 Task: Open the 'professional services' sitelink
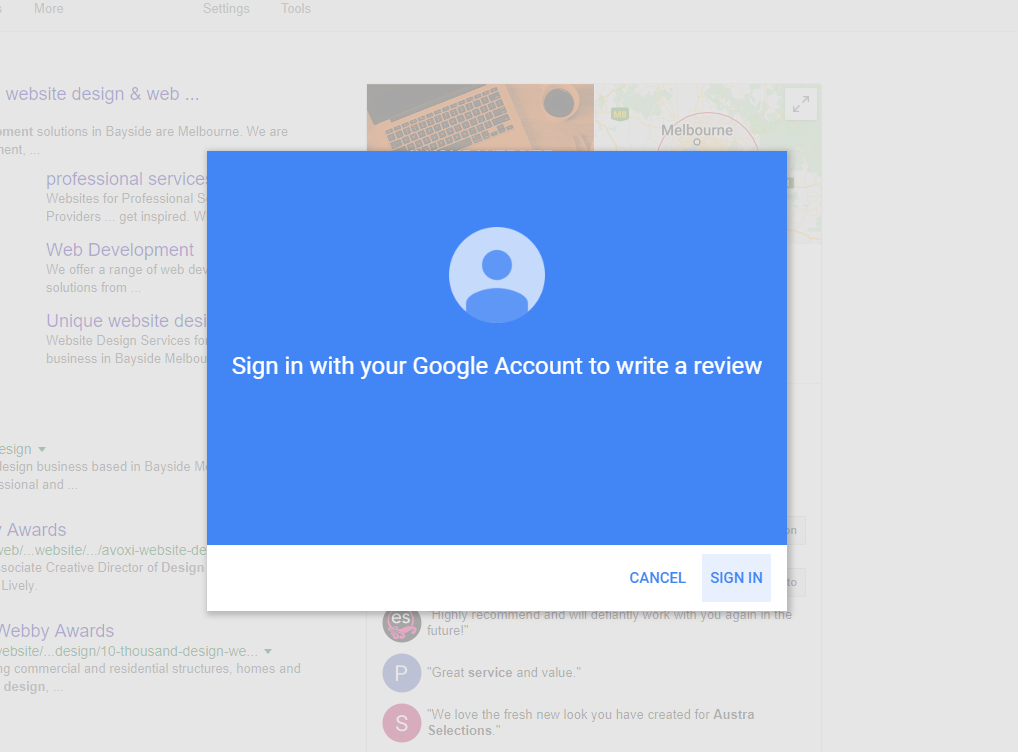point(127,179)
